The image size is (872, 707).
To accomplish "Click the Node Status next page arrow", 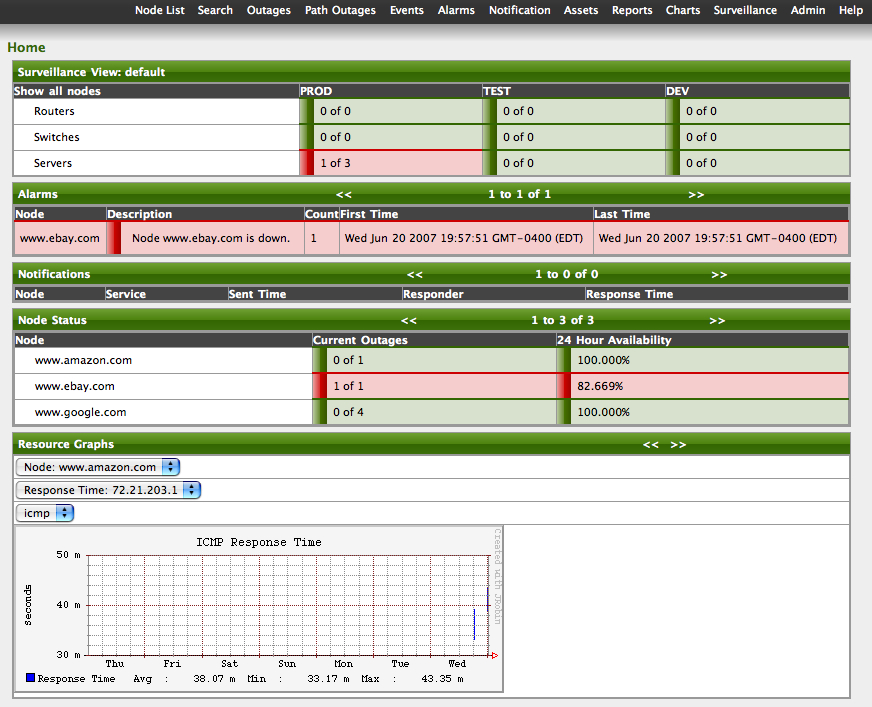I will pos(717,320).
